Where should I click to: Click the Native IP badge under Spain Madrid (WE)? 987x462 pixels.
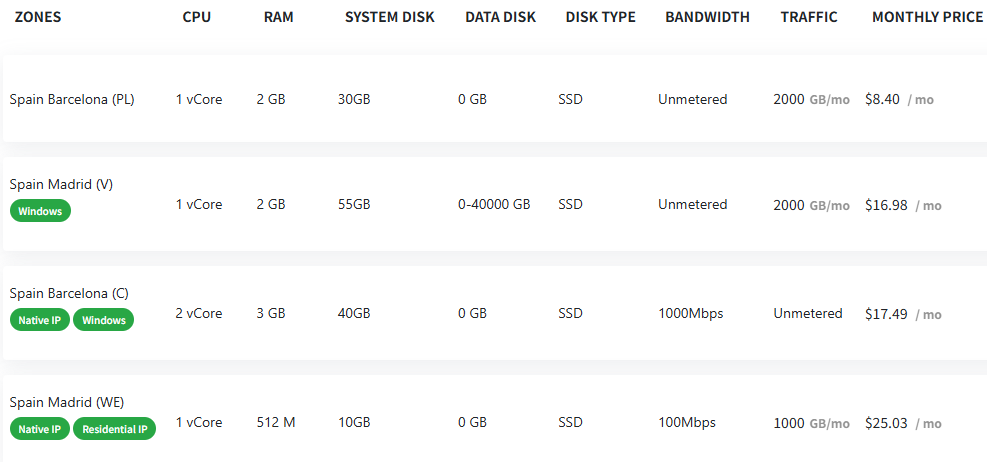40,429
